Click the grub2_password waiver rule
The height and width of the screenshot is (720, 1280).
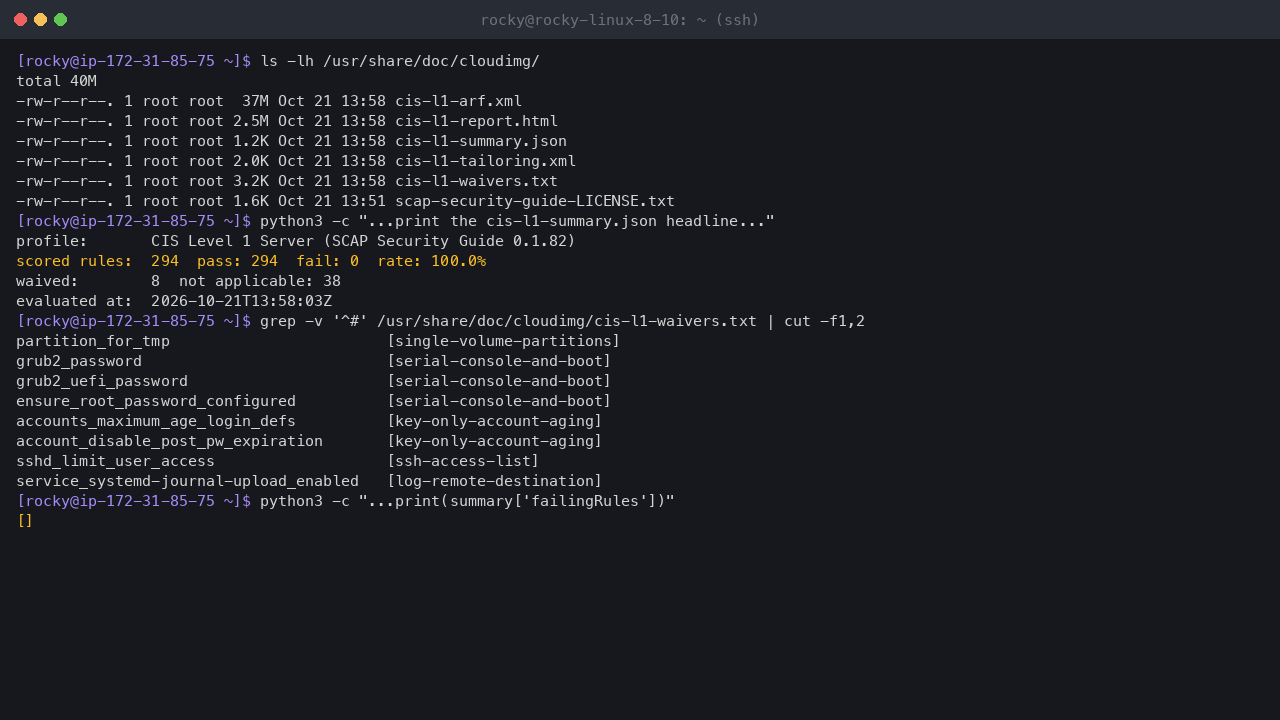point(79,361)
